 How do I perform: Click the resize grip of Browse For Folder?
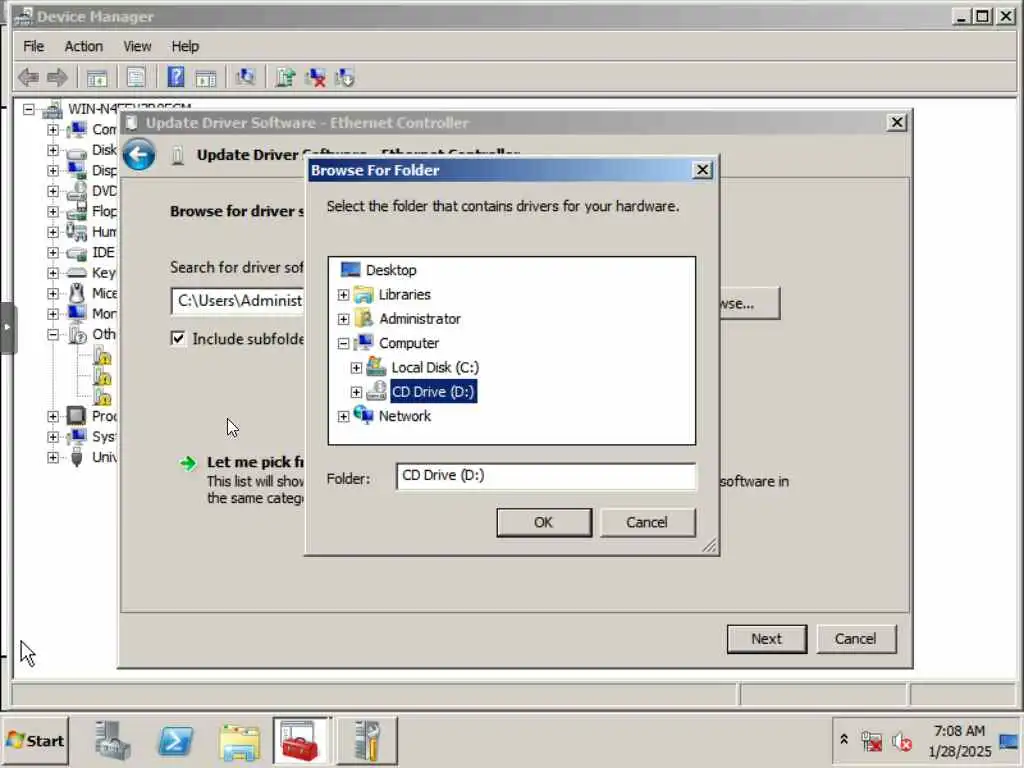click(710, 545)
